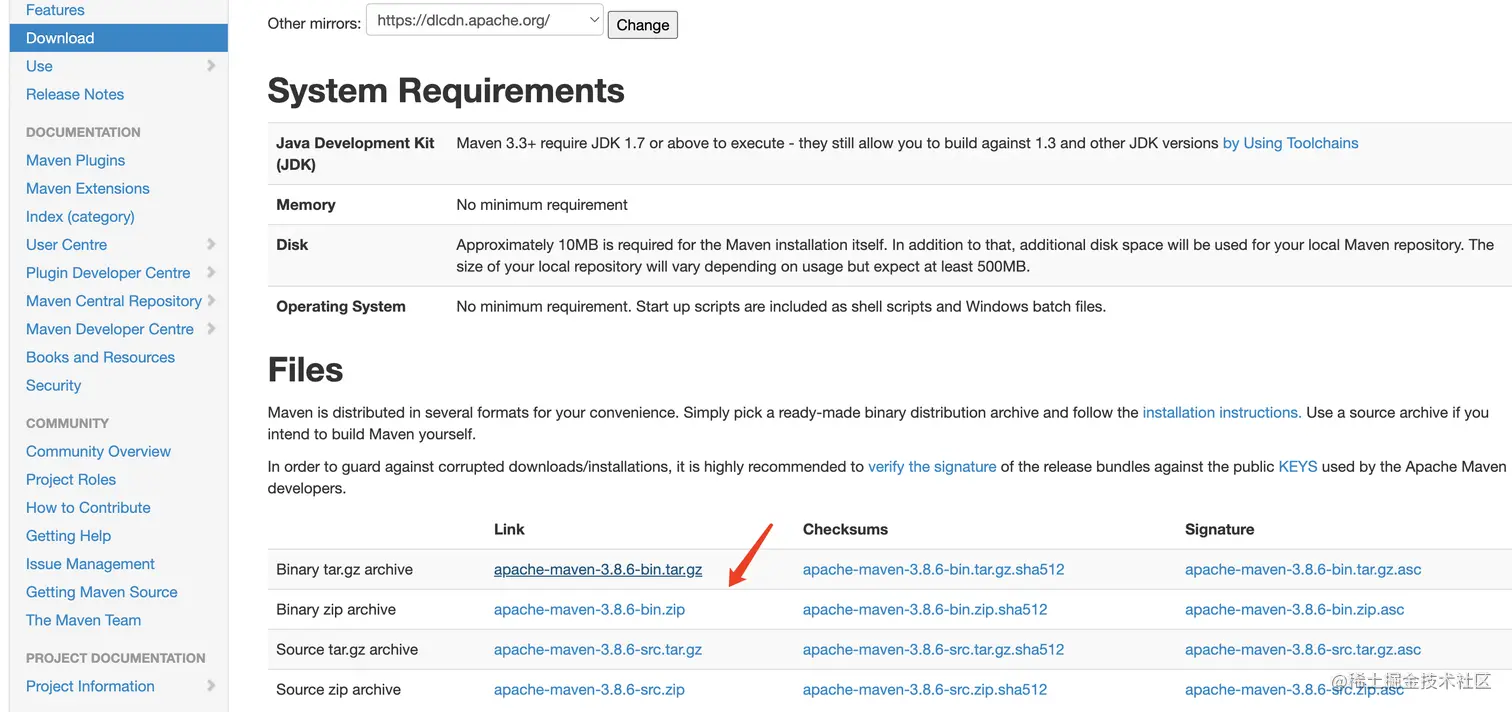Open the bin.tar.gz.asc signature link
Screen dimensions: 1512x712
click(x=1303, y=569)
